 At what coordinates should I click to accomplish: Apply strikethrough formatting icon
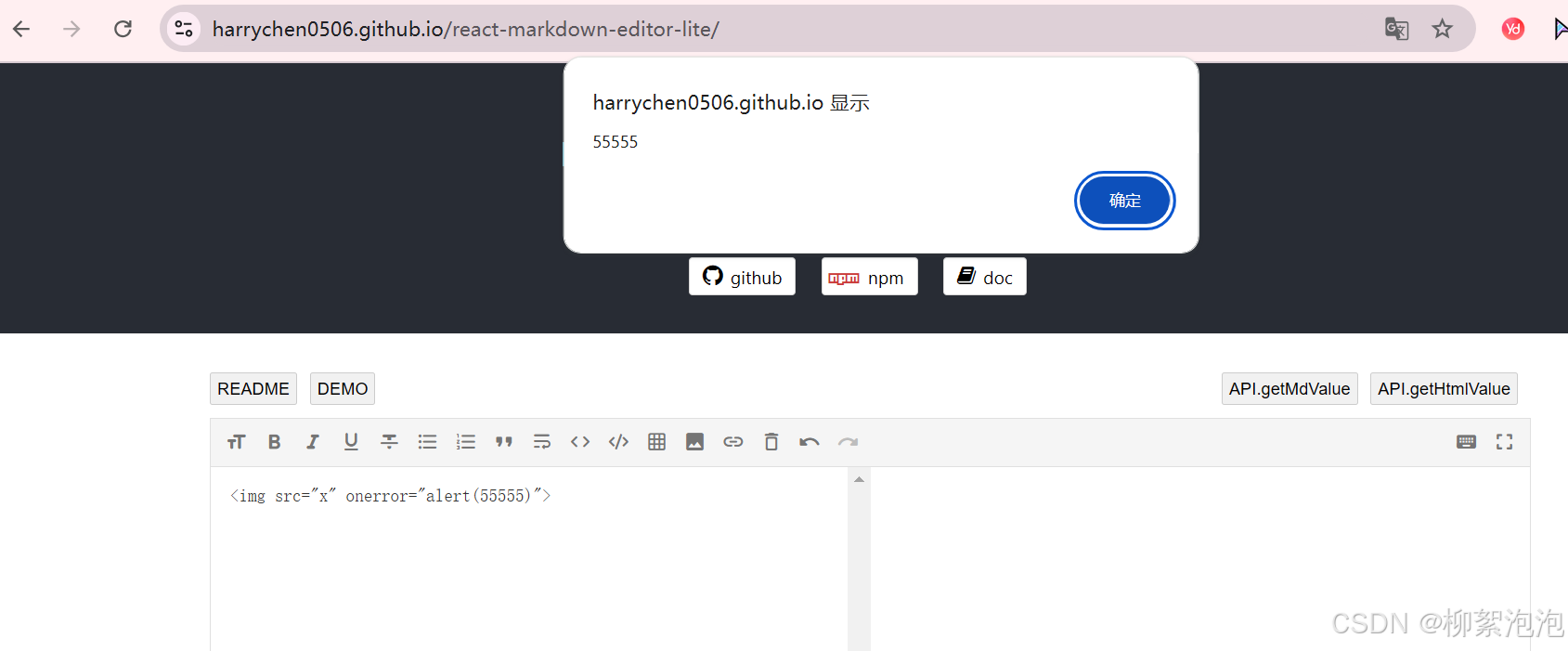pyautogui.click(x=389, y=442)
